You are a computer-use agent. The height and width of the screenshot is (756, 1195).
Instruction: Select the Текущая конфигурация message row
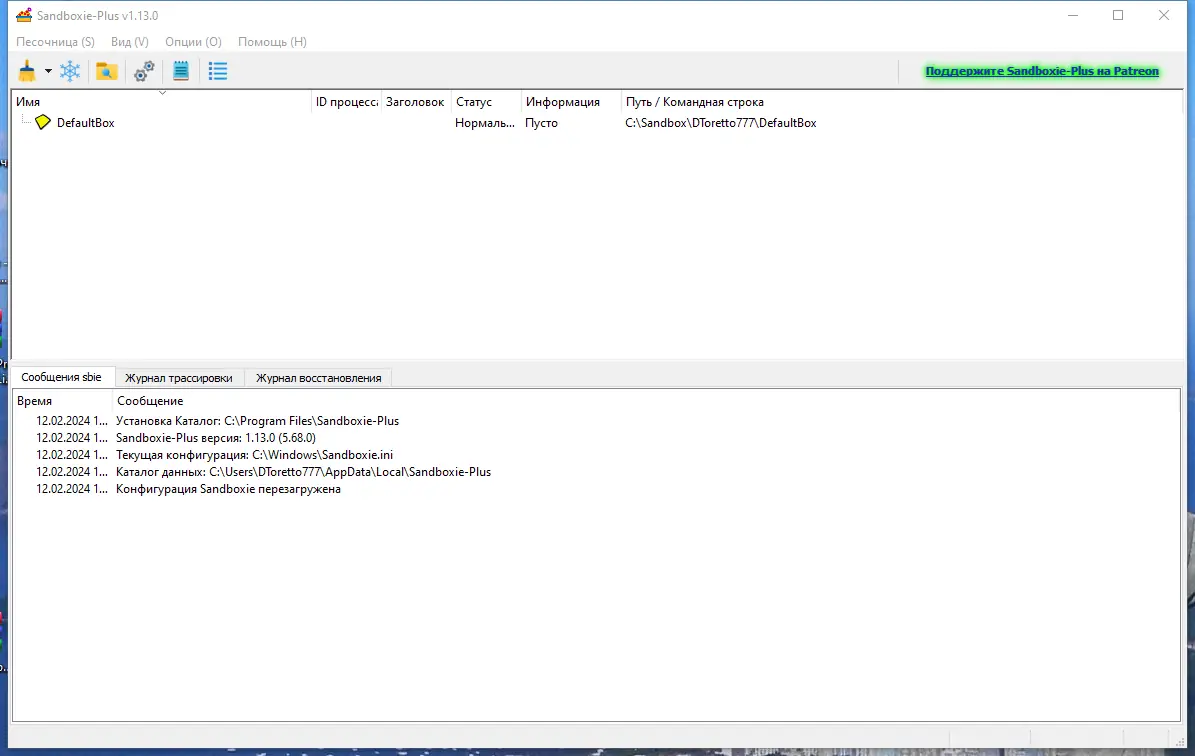tap(596, 455)
